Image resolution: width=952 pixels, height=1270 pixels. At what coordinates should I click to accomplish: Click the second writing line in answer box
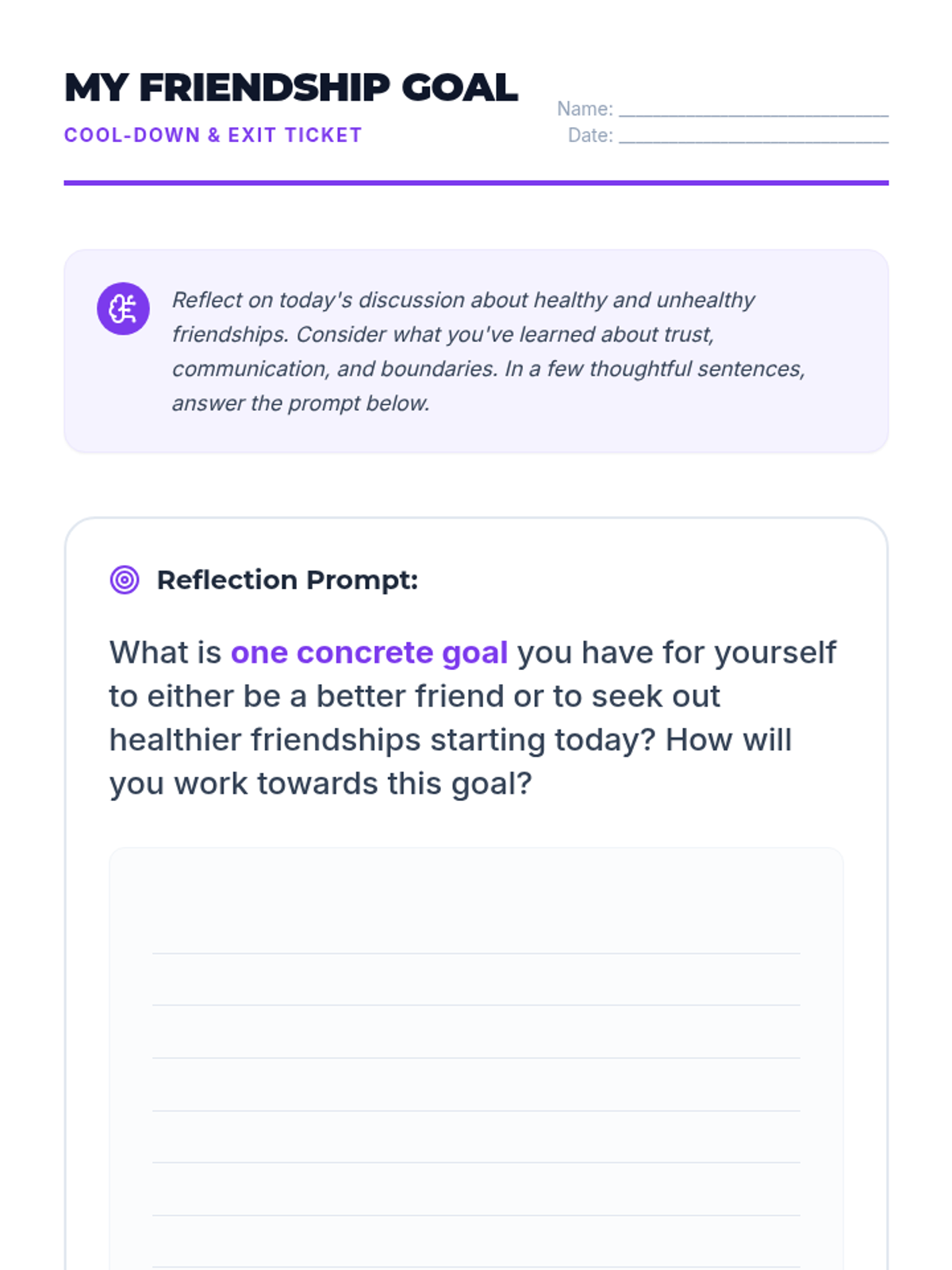(476, 1005)
